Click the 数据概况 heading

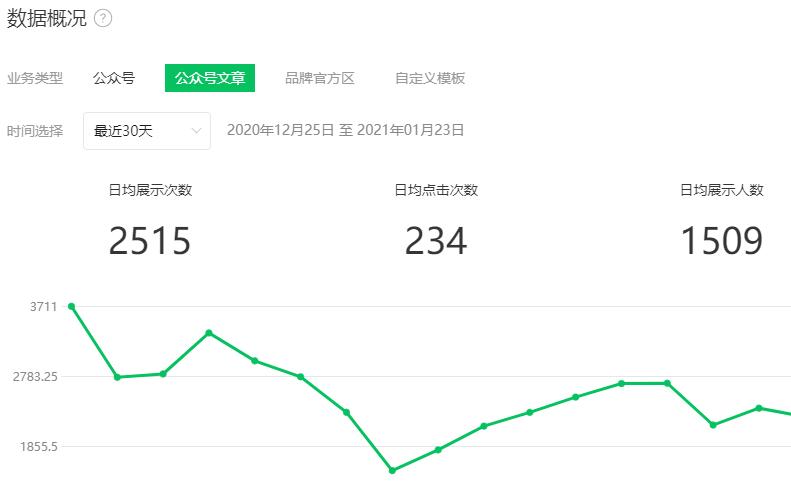46,19
